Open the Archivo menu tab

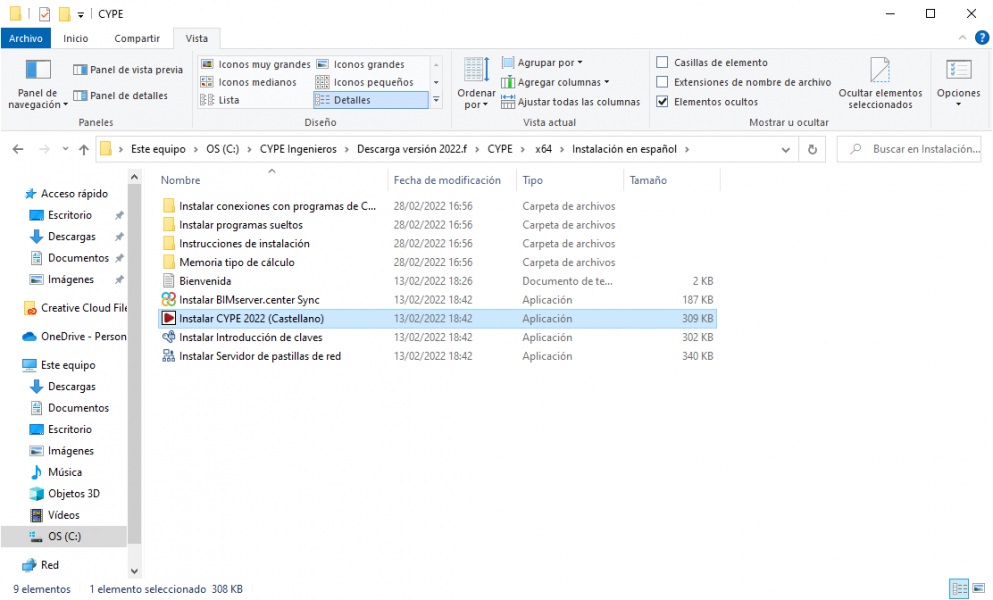[26, 38]
